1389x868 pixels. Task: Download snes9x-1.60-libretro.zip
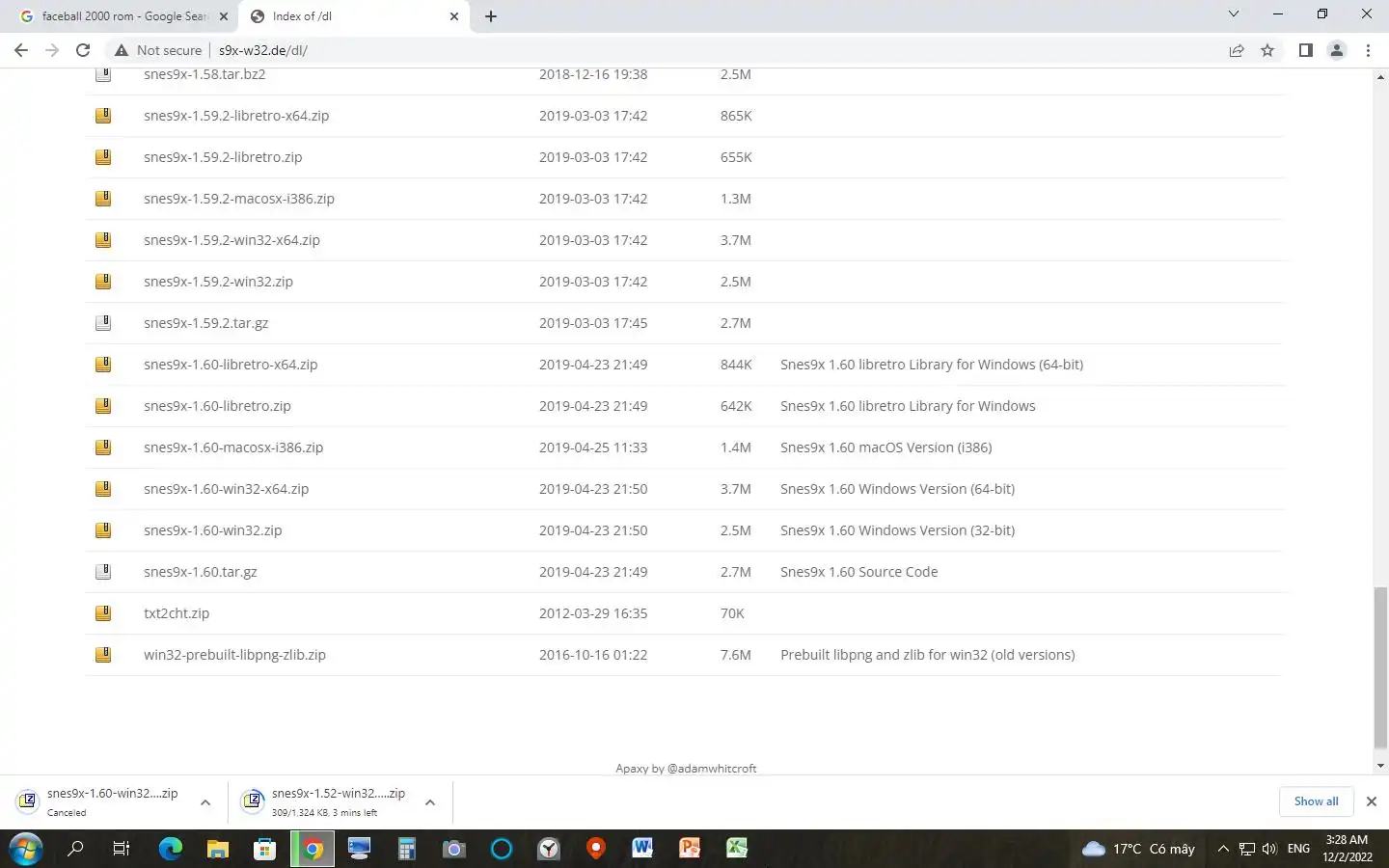(217, 406)
